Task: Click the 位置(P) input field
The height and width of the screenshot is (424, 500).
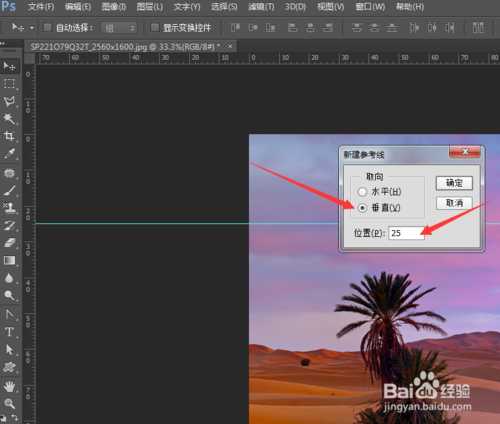Action: pyautogui.click(x=406, y=233)
